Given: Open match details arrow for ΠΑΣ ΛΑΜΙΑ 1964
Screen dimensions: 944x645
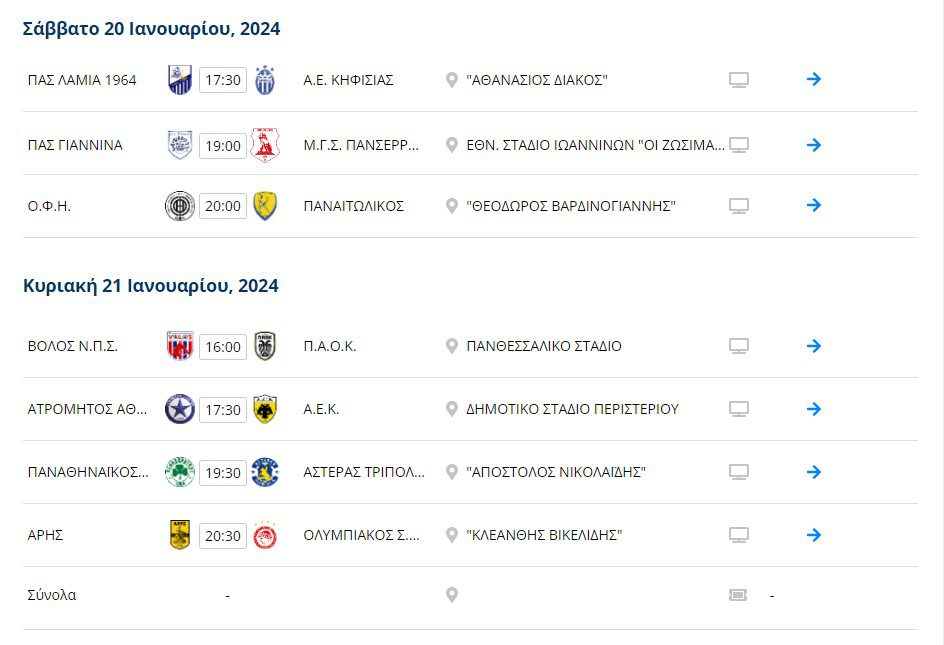Looking at the screenshot, I should 813,79.
